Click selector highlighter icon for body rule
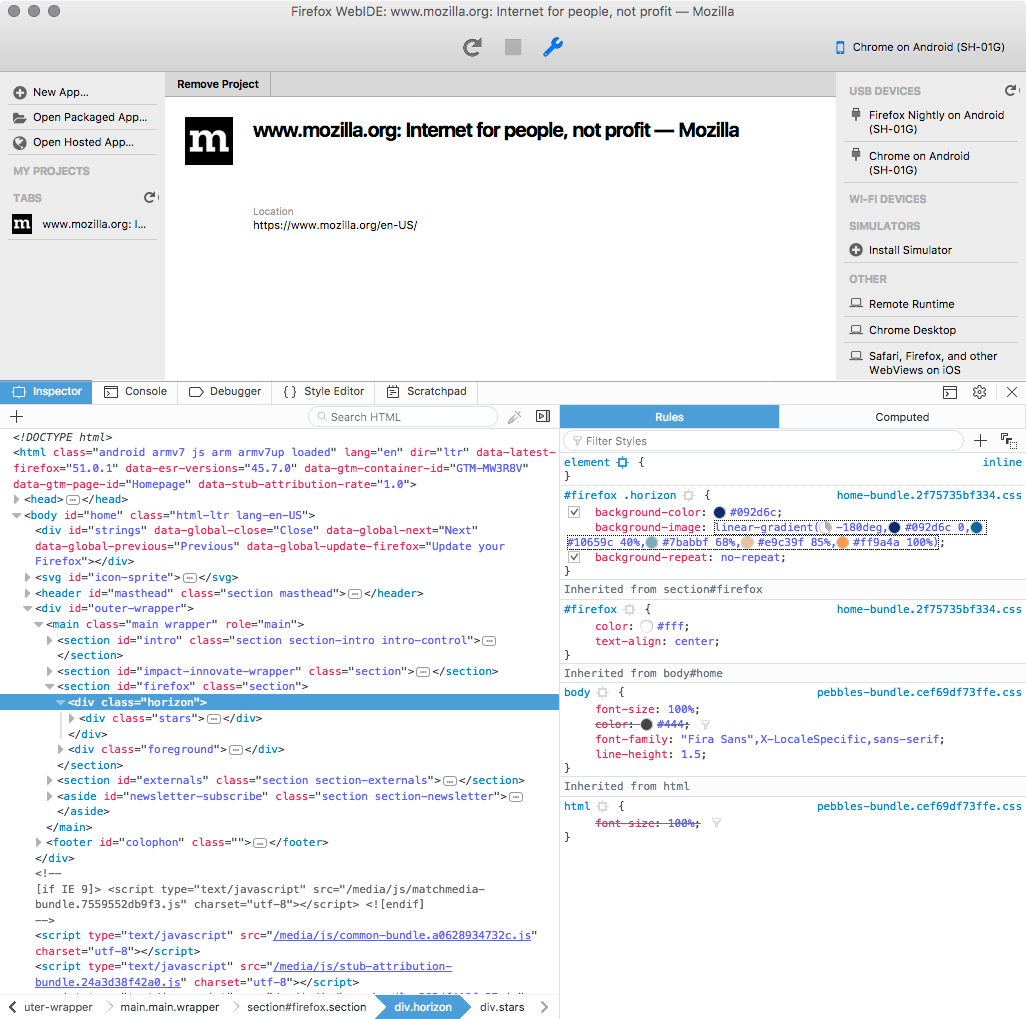 coord(603,692)
